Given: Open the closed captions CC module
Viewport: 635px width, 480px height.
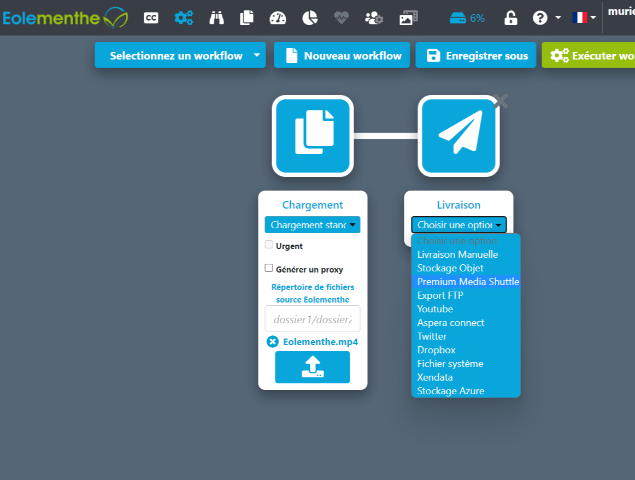Looking at the screenshot, I should coord(151,18).
